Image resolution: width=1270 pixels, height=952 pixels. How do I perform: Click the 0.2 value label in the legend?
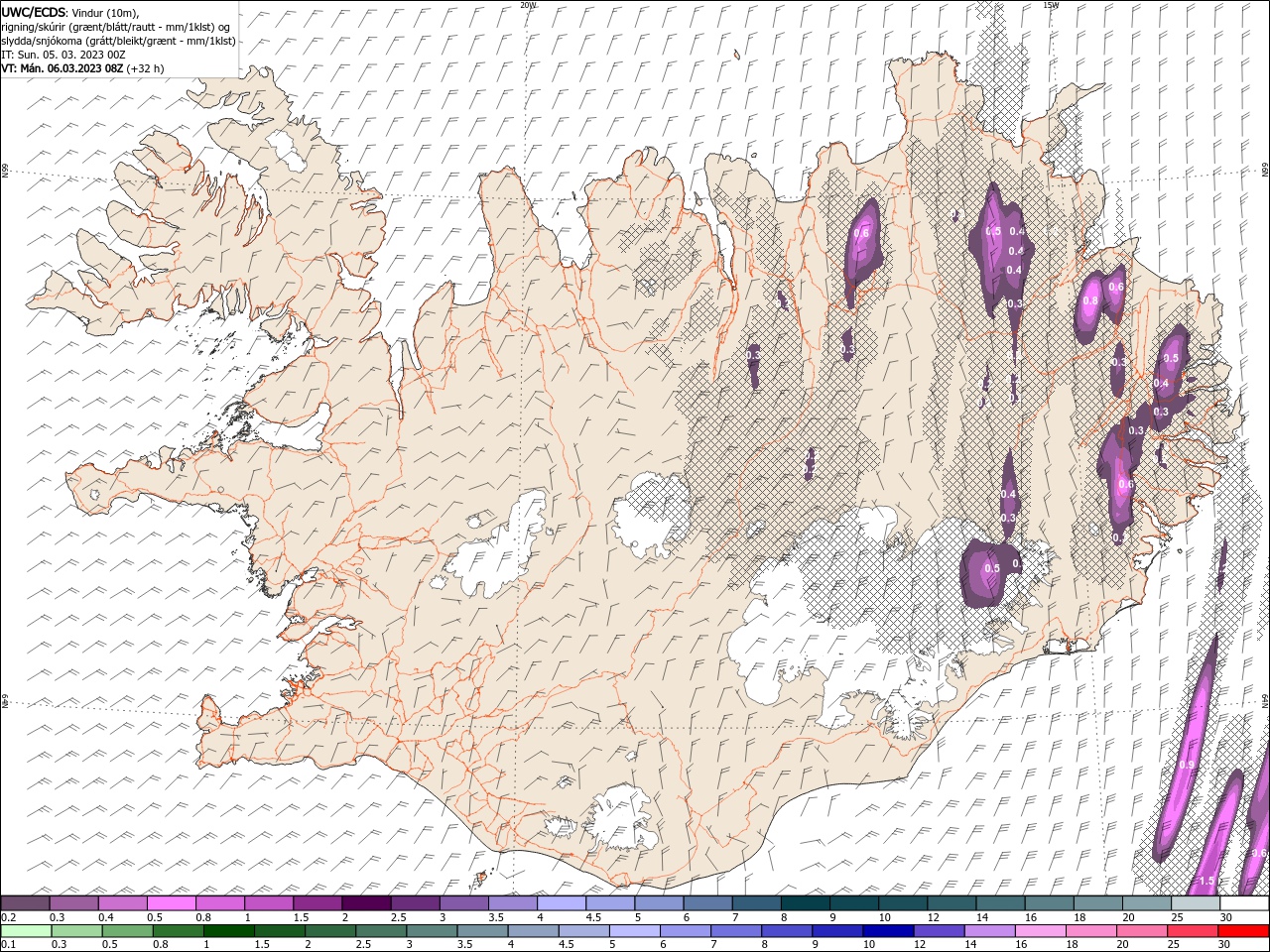[x=8, y=917]
